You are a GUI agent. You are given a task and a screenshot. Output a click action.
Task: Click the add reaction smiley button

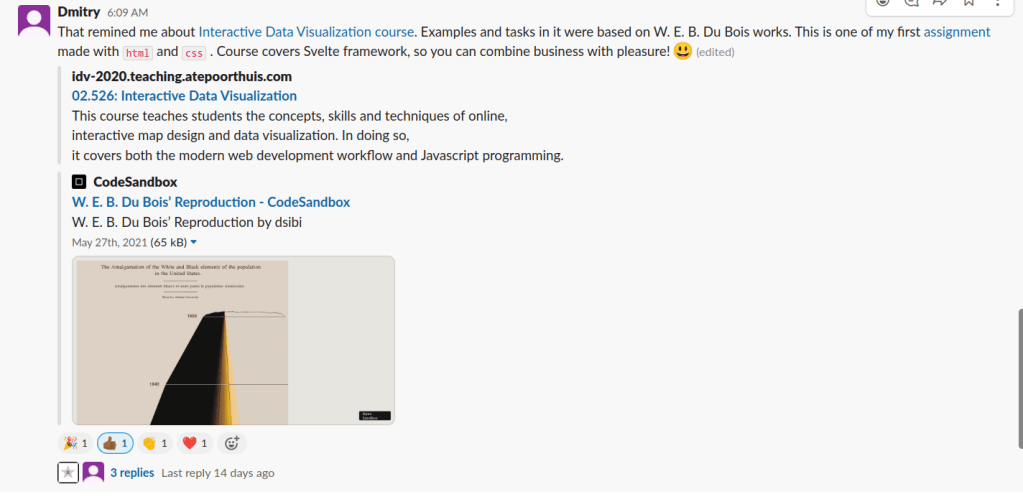232,443
